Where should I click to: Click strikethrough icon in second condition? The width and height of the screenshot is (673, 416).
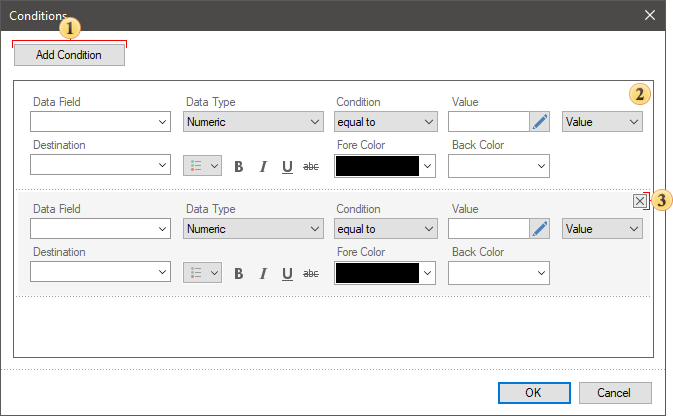(x=311, y=273)
